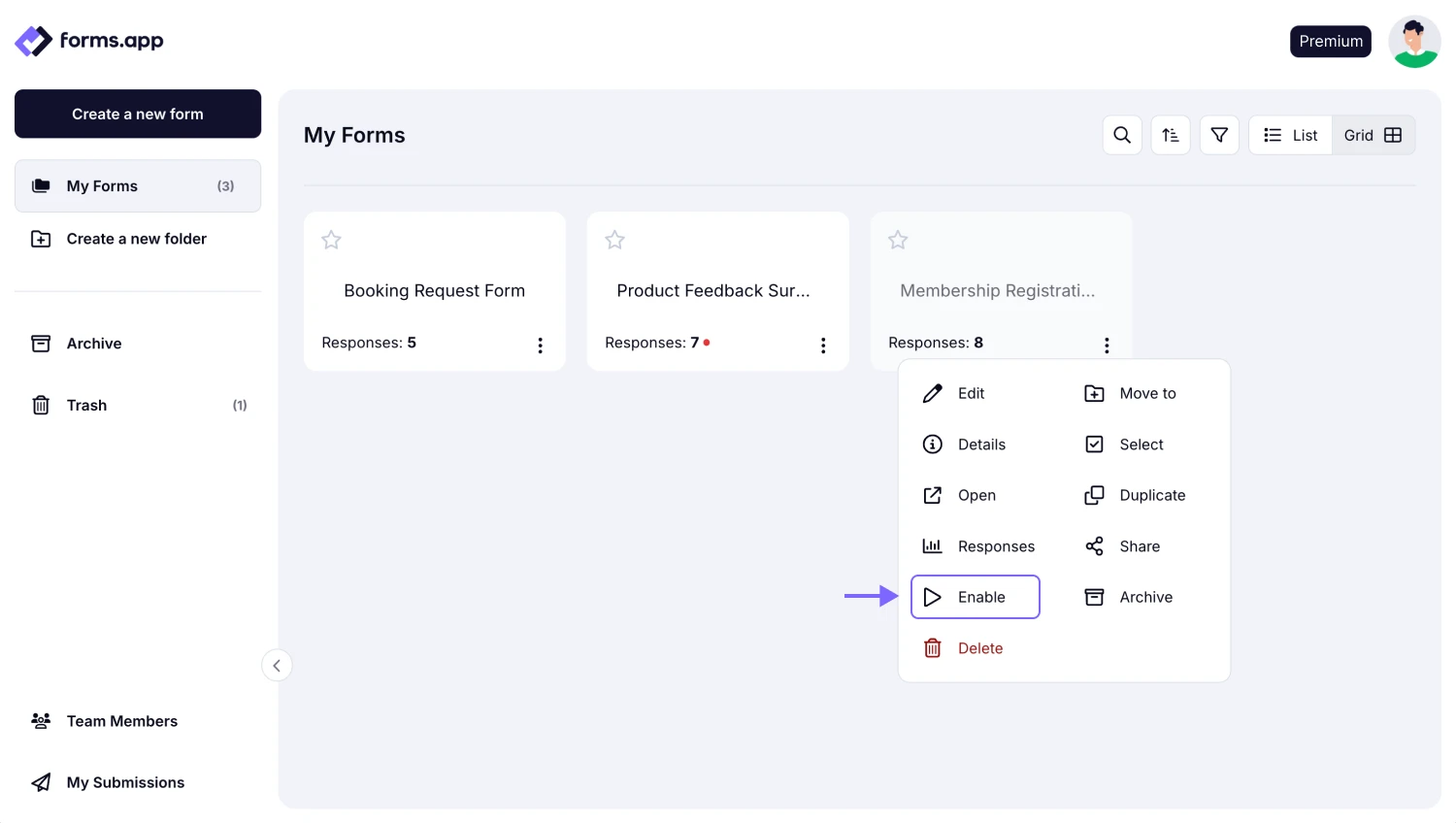The width and height of the screenshot is (1456, 823).
Task: Star the Product Feedback Survey form
Action: (x=614, y=240)
